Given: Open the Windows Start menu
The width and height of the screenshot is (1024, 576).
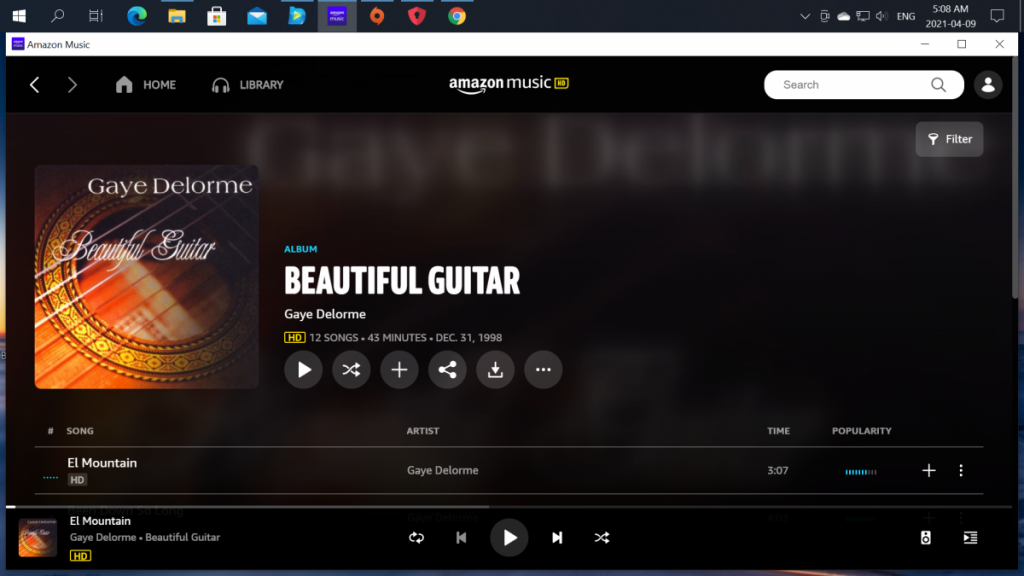Looking at the screenshot, I should pyautogui.click(x=19, y=16).
